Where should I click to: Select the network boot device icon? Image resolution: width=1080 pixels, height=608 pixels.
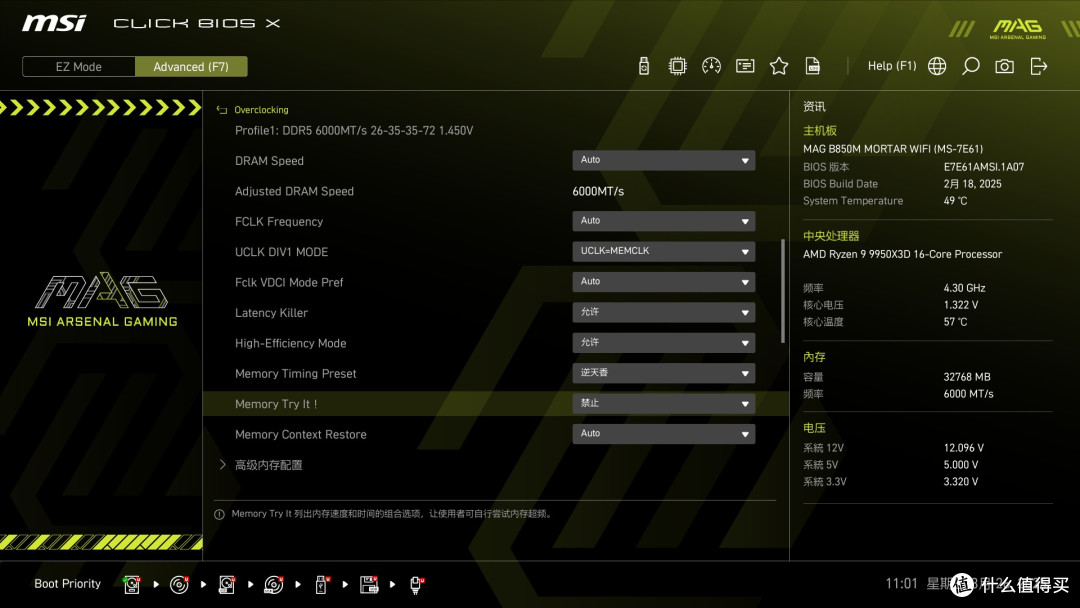coord(416,585)
